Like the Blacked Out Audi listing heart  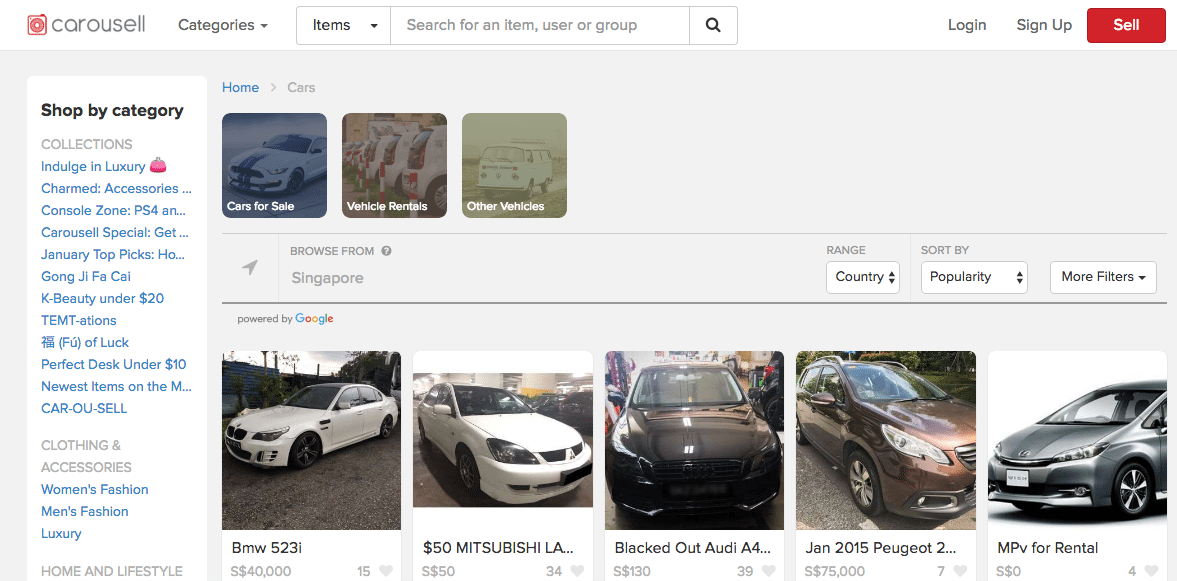pos(769,571)
